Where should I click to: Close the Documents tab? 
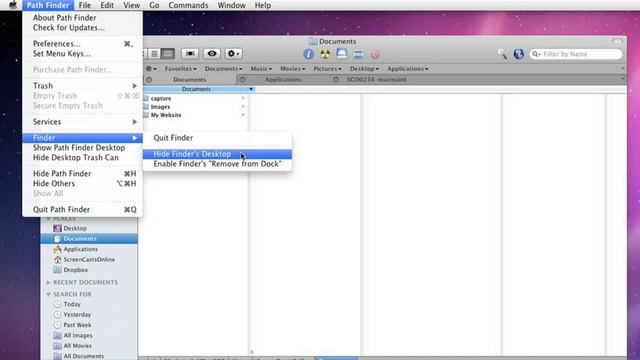pos(149,80)
